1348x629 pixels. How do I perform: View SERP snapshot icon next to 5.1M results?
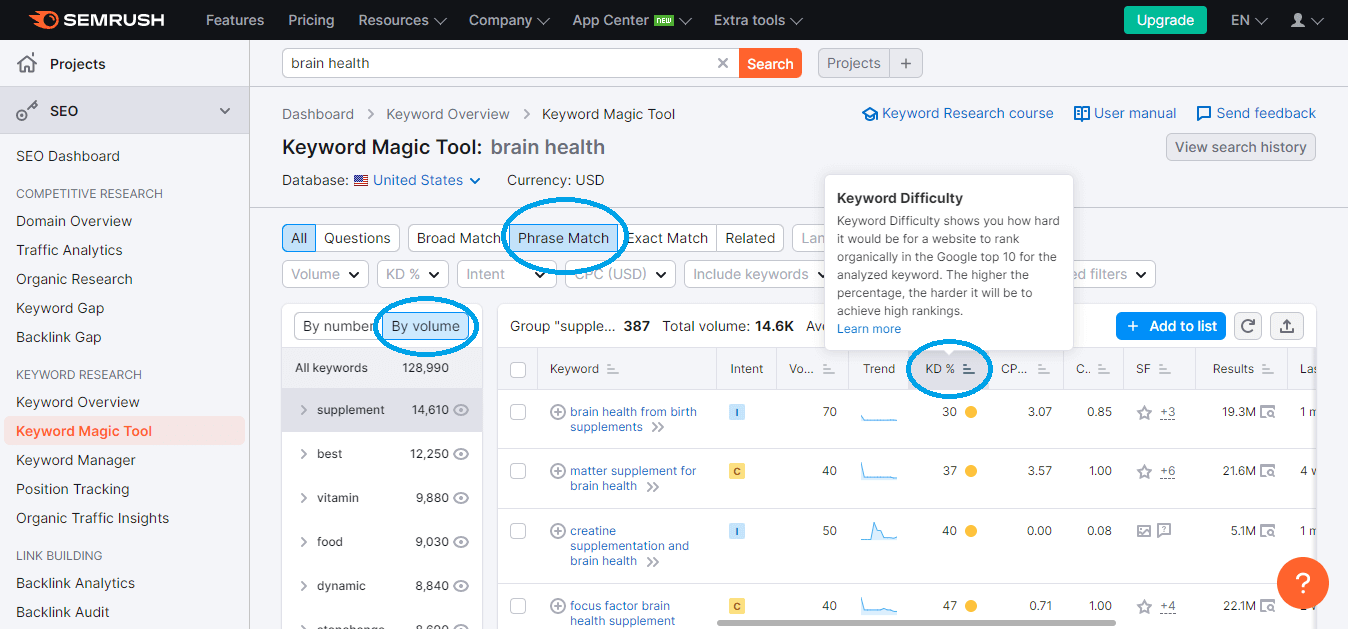(x=1268, y=531)
